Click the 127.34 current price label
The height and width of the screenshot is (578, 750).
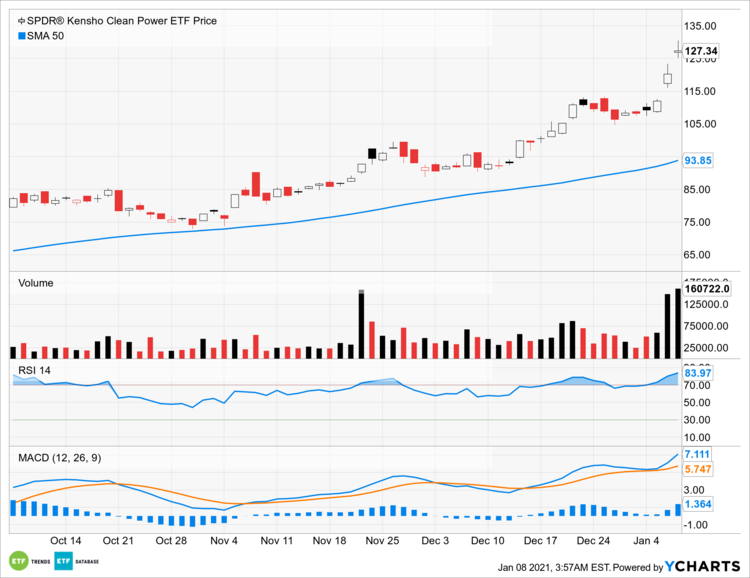(701, 51)
